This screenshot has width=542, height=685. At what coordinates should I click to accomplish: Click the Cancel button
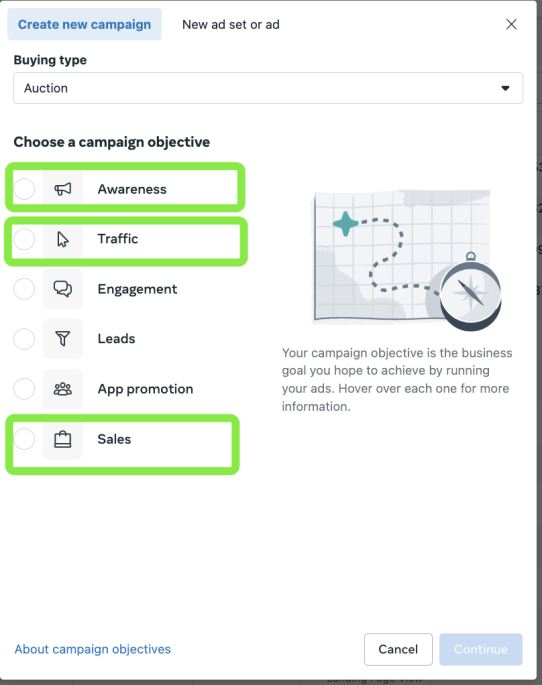click(398, 649)
